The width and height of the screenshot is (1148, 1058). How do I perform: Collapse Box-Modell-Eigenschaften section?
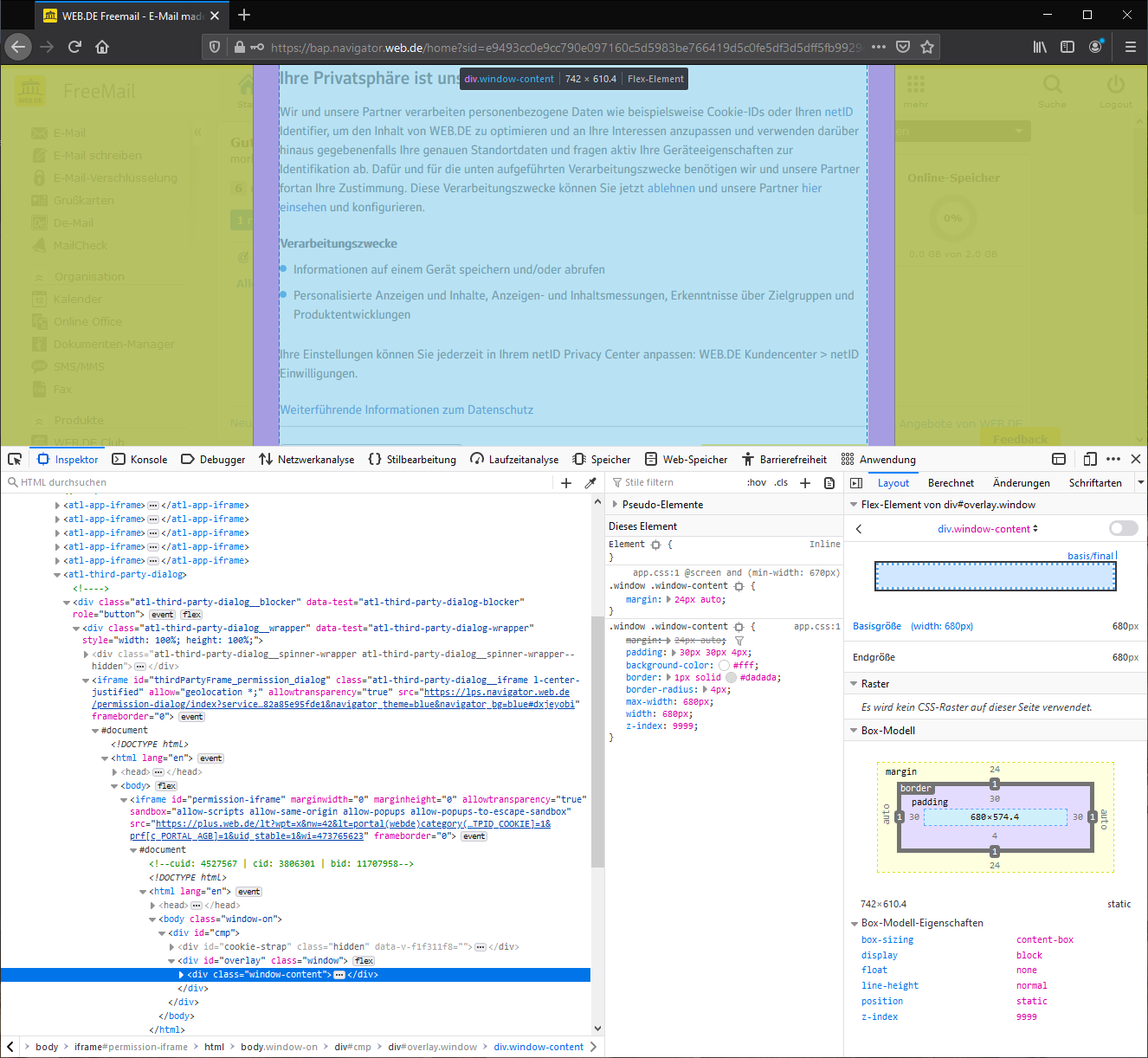(855, 923)
